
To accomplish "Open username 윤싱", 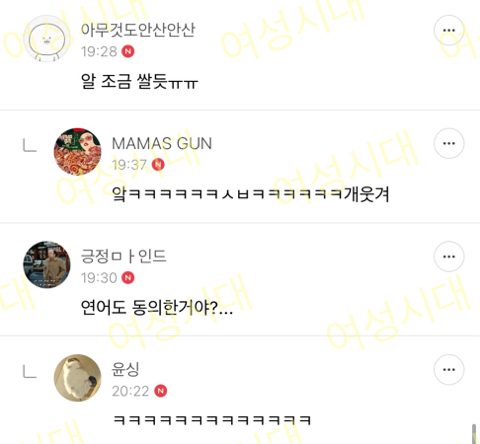I will pos(125,369).
